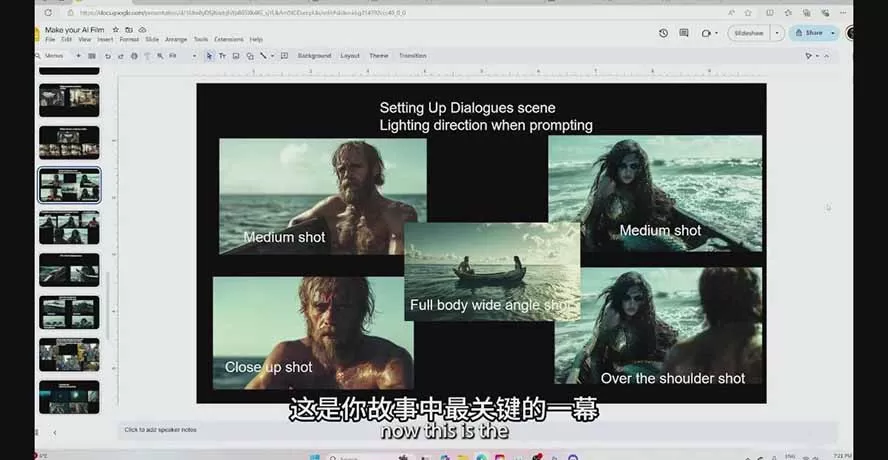888x460 pixels.
Task: Open the comments panel icon
Action: [x=684, y=33]
